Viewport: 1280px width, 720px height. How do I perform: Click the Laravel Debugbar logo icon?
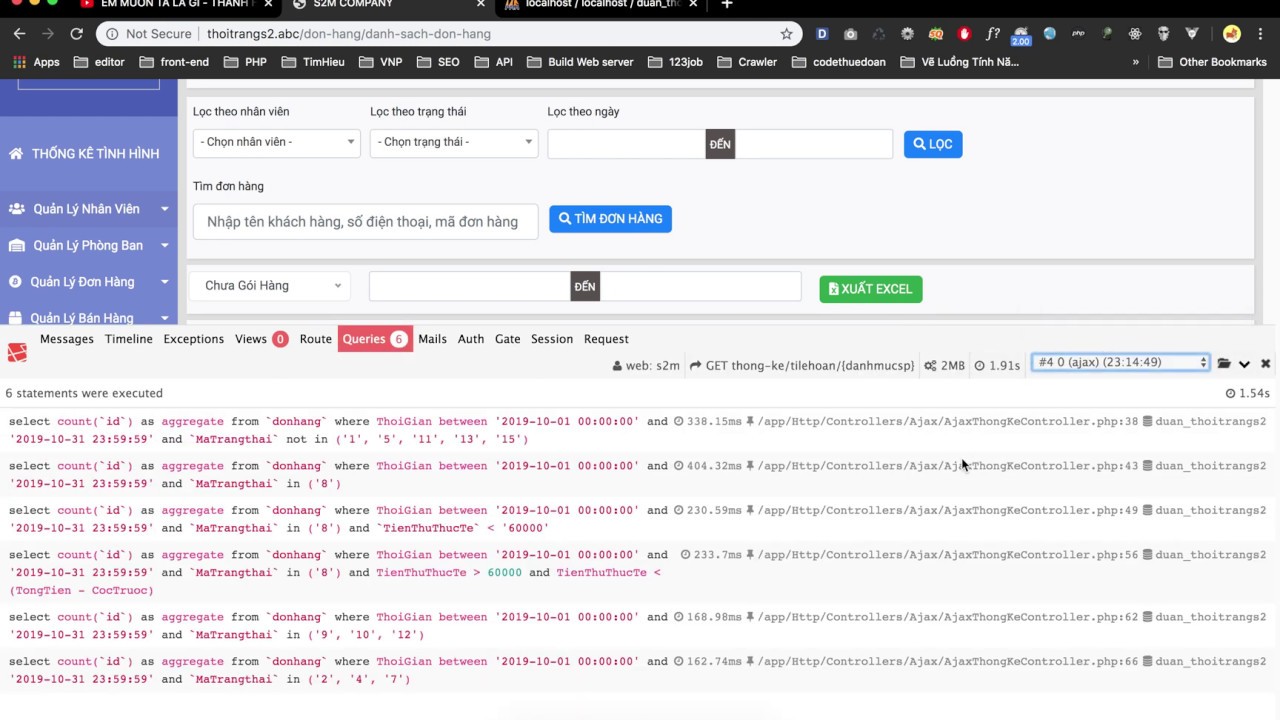tap(17, 352)
